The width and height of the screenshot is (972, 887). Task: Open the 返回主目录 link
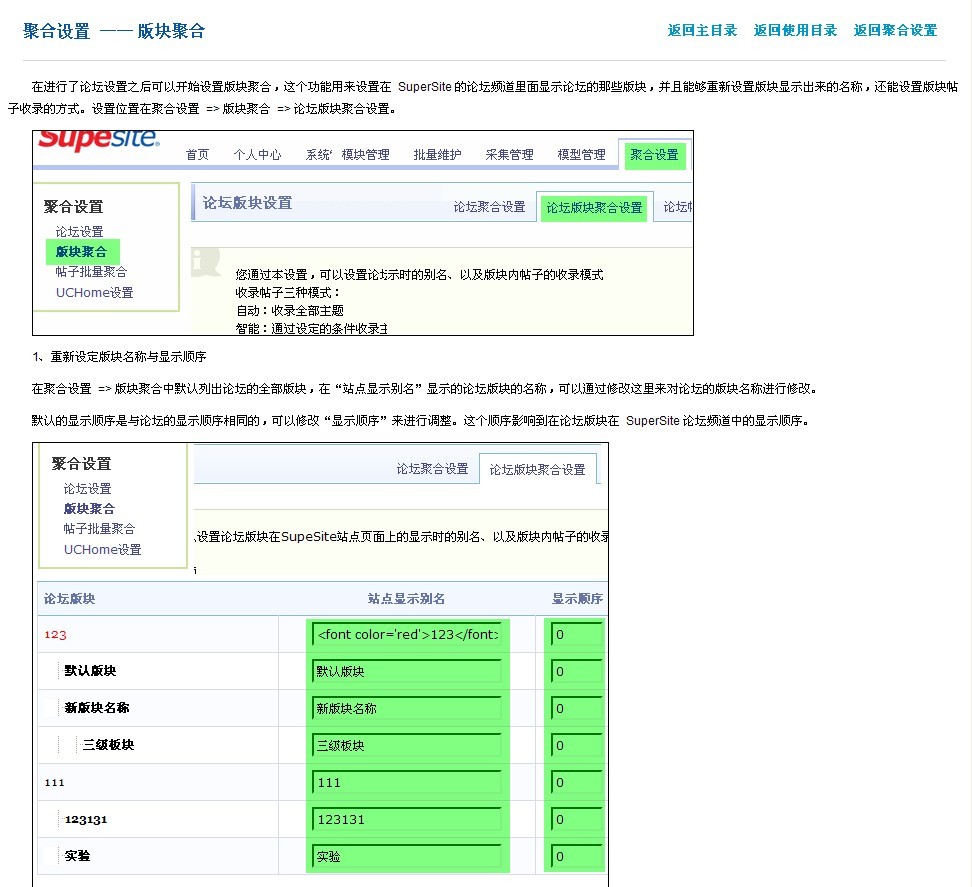tap(702, 30)
